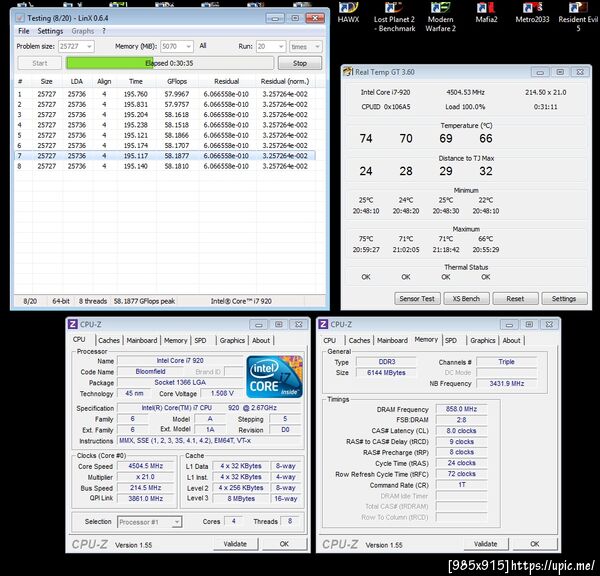600x576 pixels.
Task: Open the Settings menu in LinX
Action: [50, 31]
